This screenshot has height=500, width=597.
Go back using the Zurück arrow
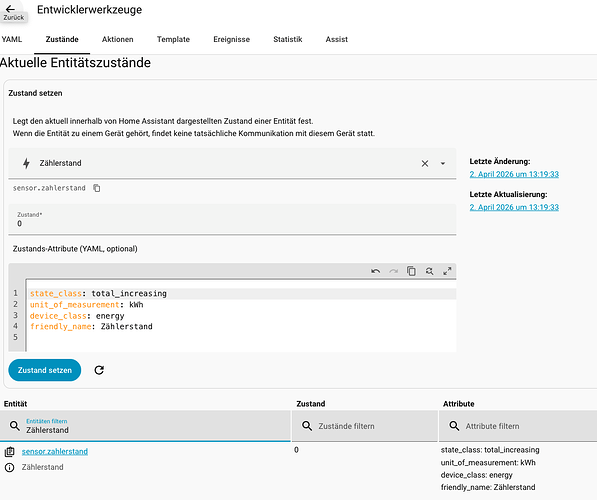(x=10, y=9)
